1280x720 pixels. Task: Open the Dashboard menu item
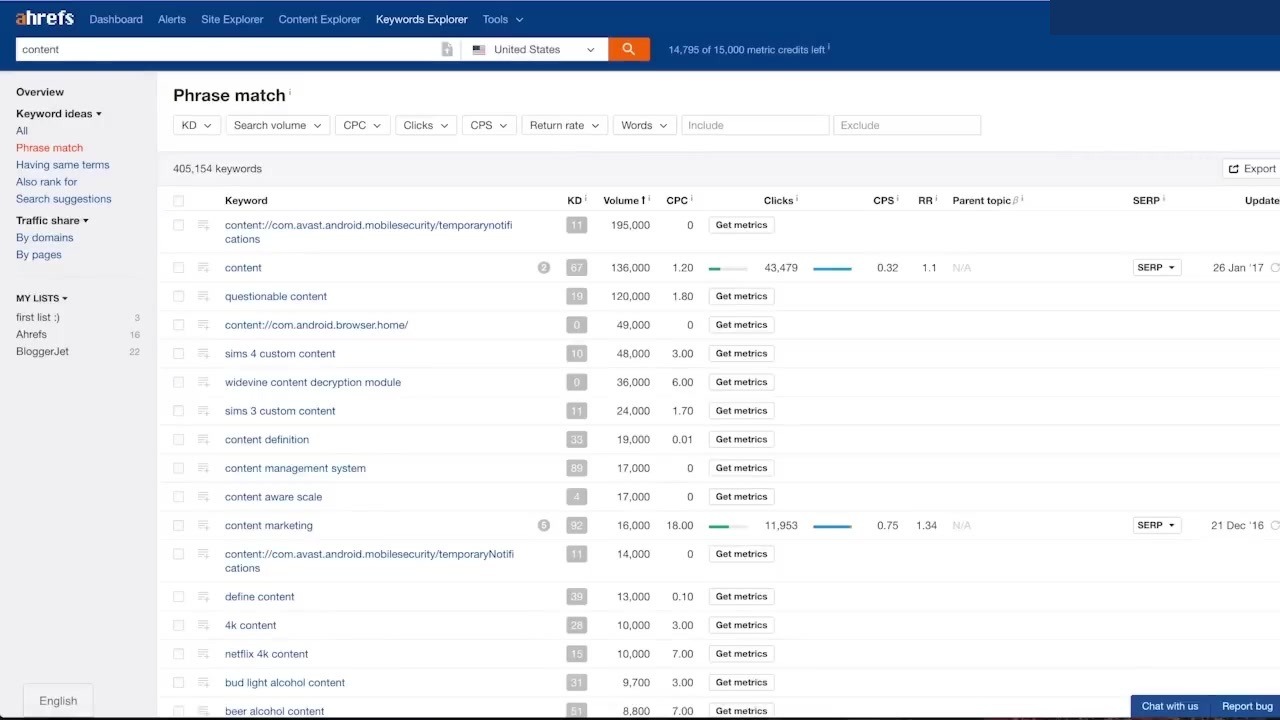coord(116,19)
